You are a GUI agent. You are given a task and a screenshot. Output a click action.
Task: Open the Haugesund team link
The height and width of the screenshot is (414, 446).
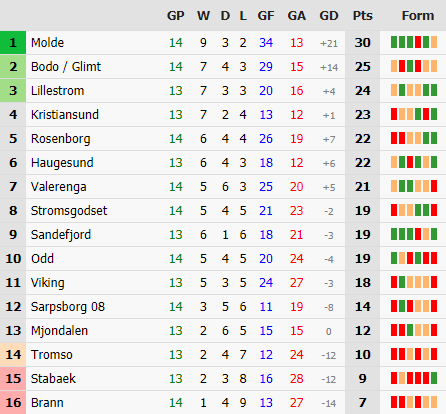pyautogui.click(x=62, y=163)
